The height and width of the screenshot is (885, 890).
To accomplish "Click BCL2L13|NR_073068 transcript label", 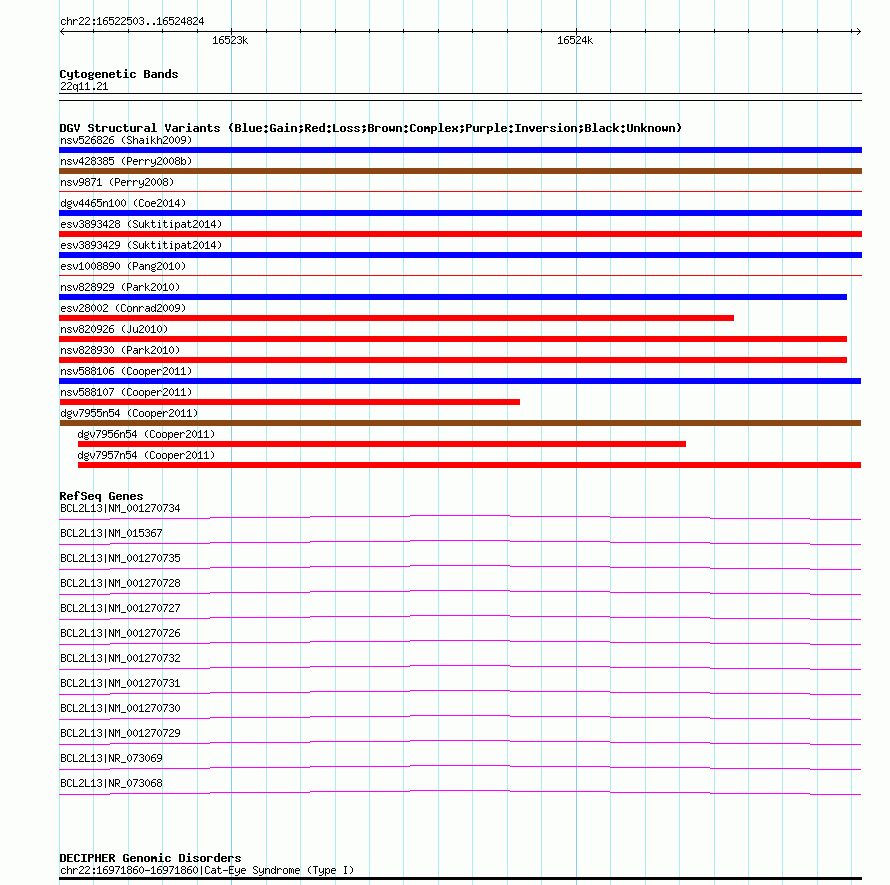I will pos(111,783).
